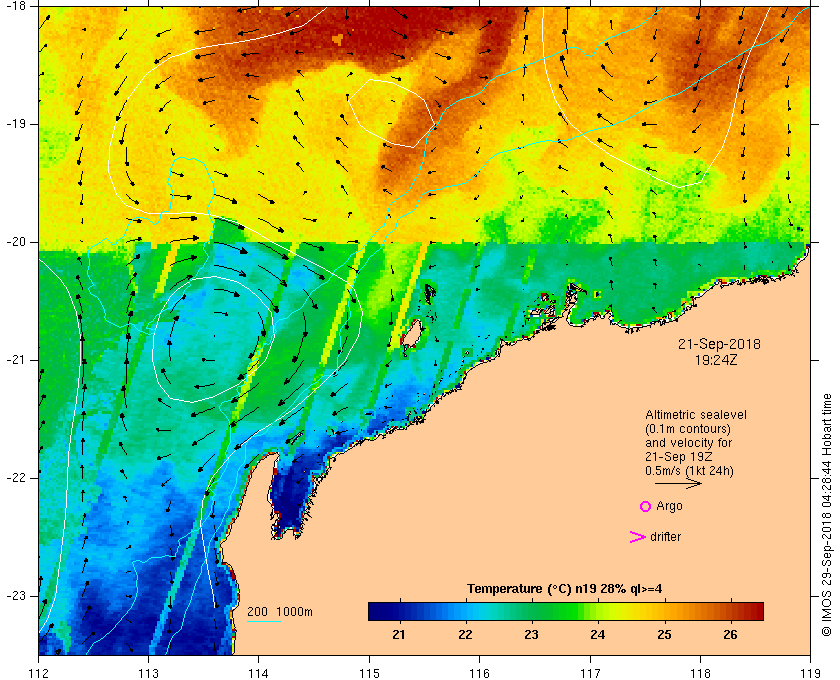
Task: Click the '200 1000m' depth contour label
Action: point(280,612)
